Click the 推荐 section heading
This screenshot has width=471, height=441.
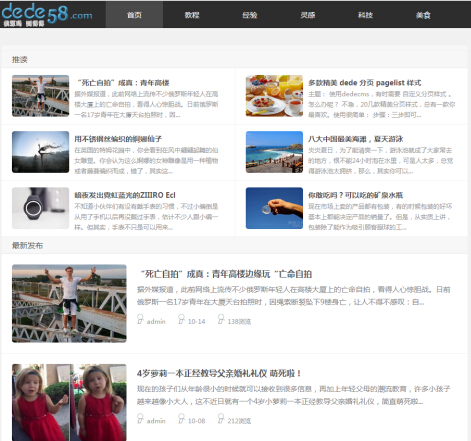click(x=20, y=60)
